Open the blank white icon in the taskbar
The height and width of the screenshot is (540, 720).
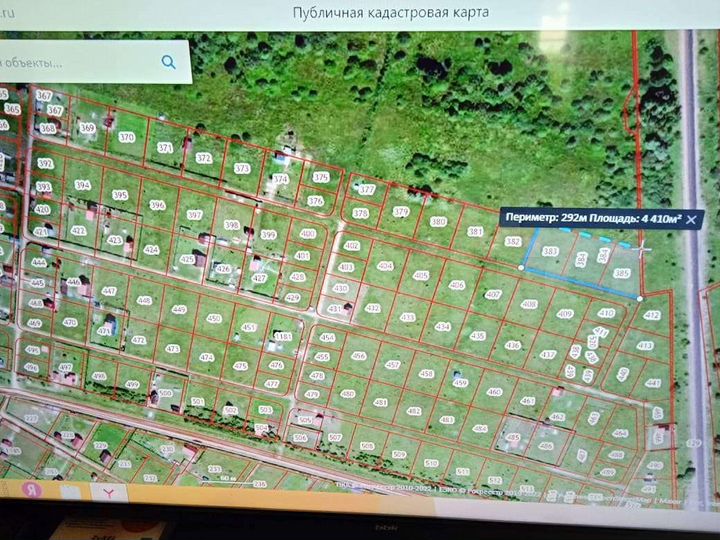[68, 490]
